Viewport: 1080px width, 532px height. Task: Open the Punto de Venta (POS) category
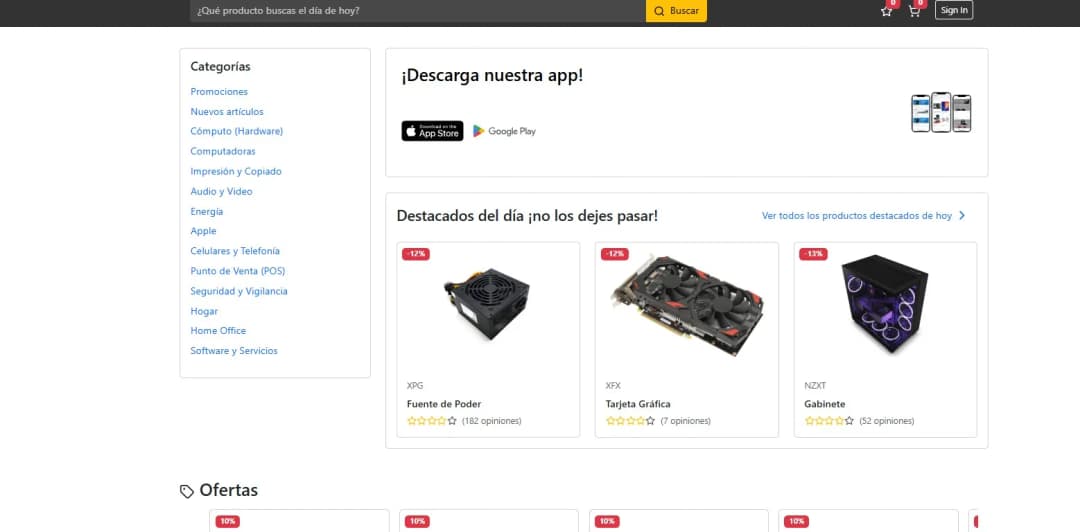click(x=238, y=271)
